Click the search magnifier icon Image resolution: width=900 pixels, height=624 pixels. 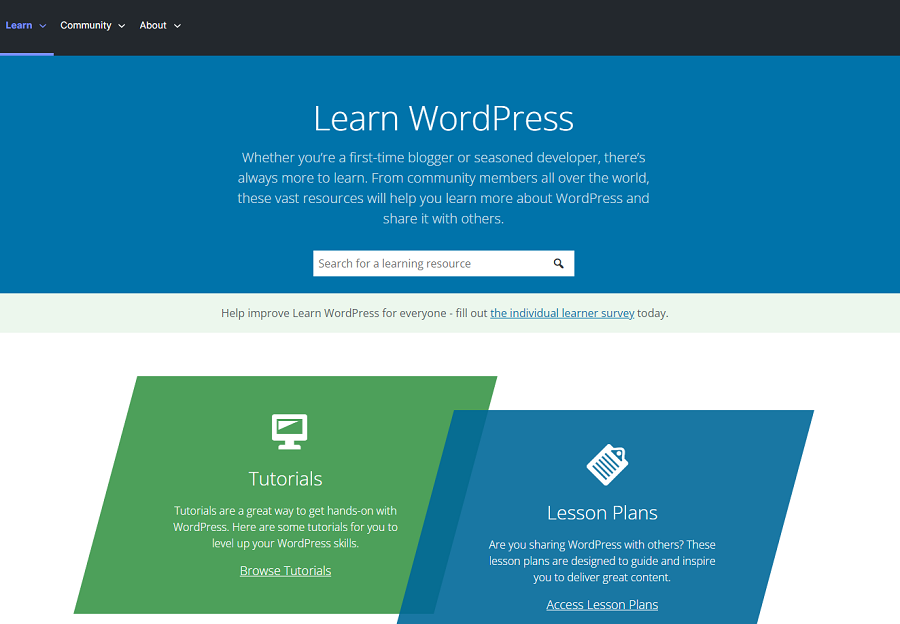pos(558,263)
